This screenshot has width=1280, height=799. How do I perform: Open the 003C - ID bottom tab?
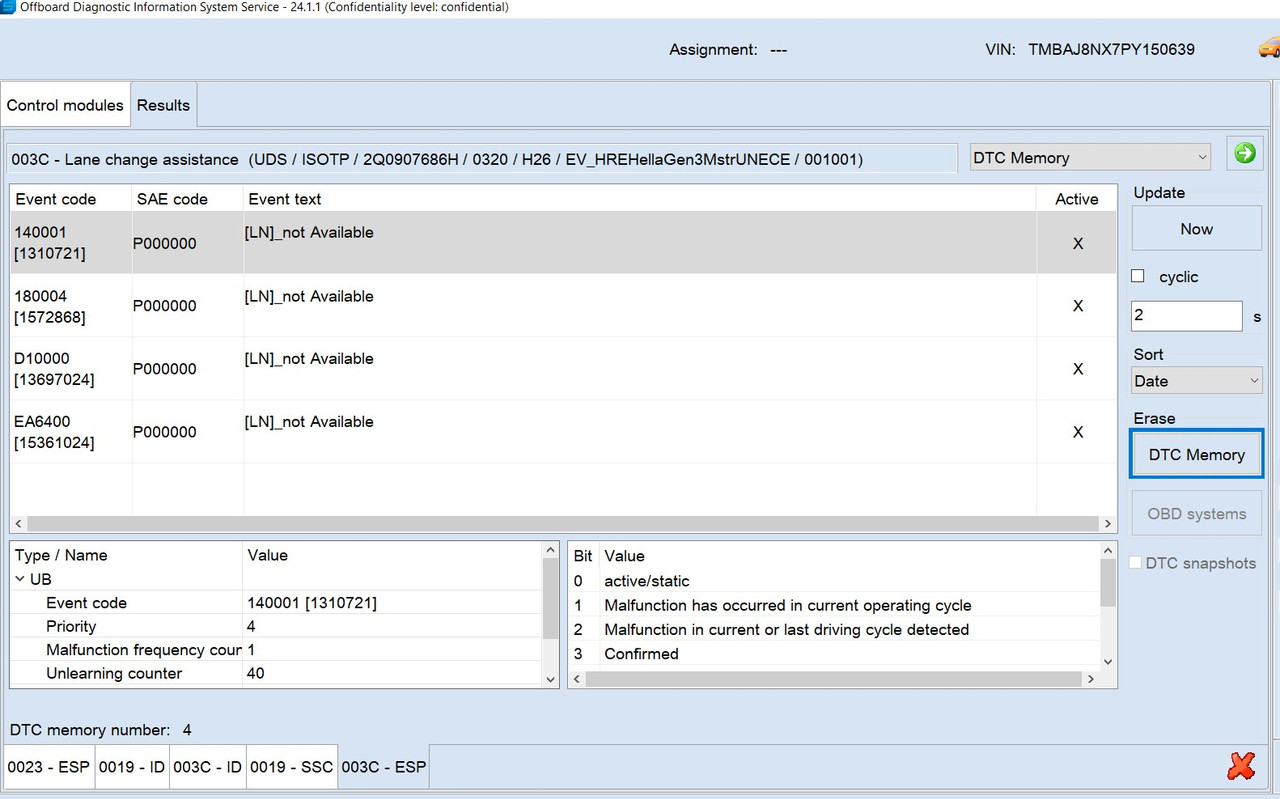tap(208, 767)
